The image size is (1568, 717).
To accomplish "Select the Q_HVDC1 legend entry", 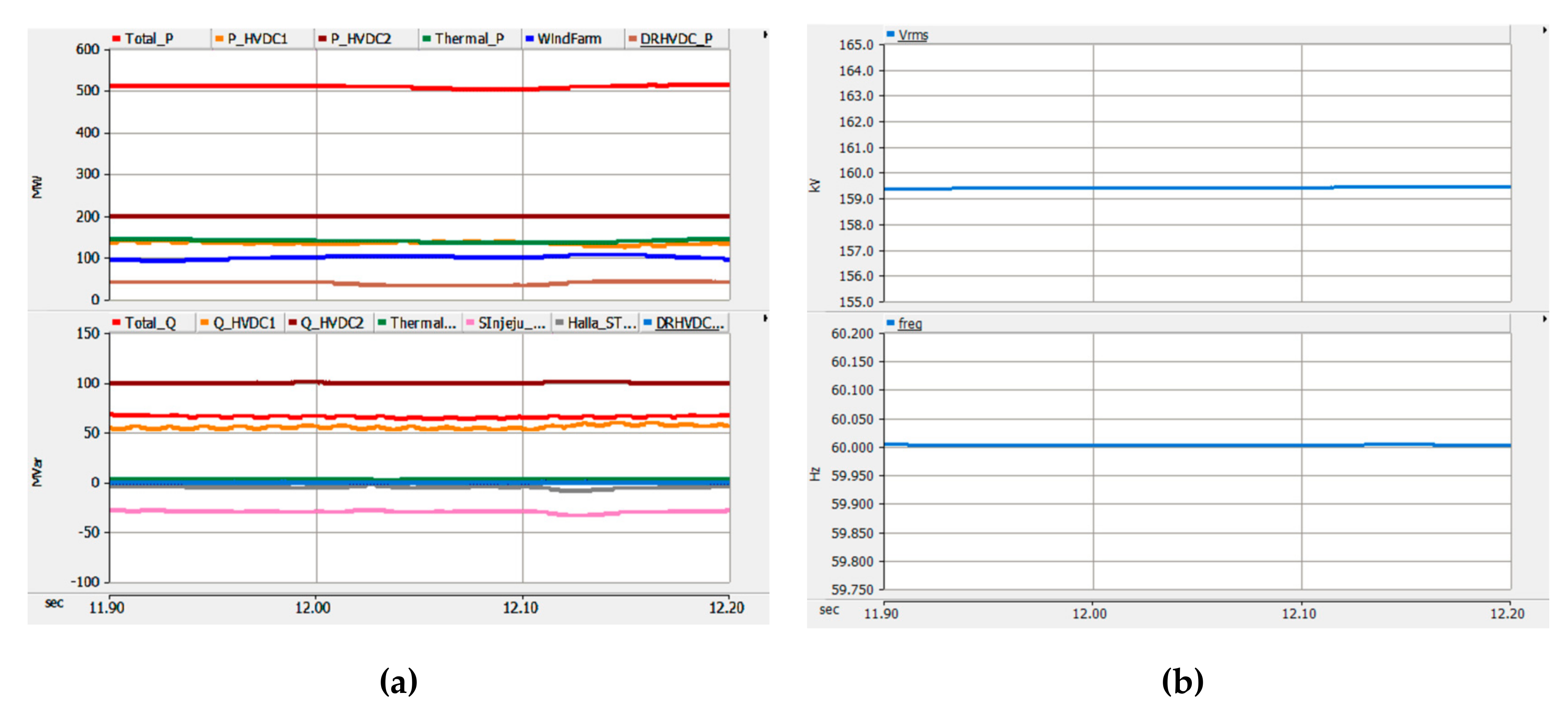I will (244, 323).
